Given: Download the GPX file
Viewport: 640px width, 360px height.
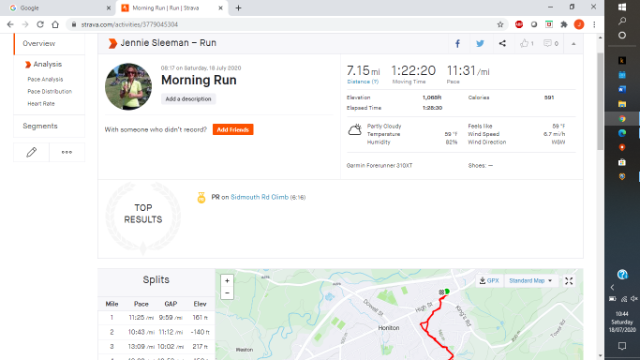Looking at the screenshot, I should click(x=489, y=281).
